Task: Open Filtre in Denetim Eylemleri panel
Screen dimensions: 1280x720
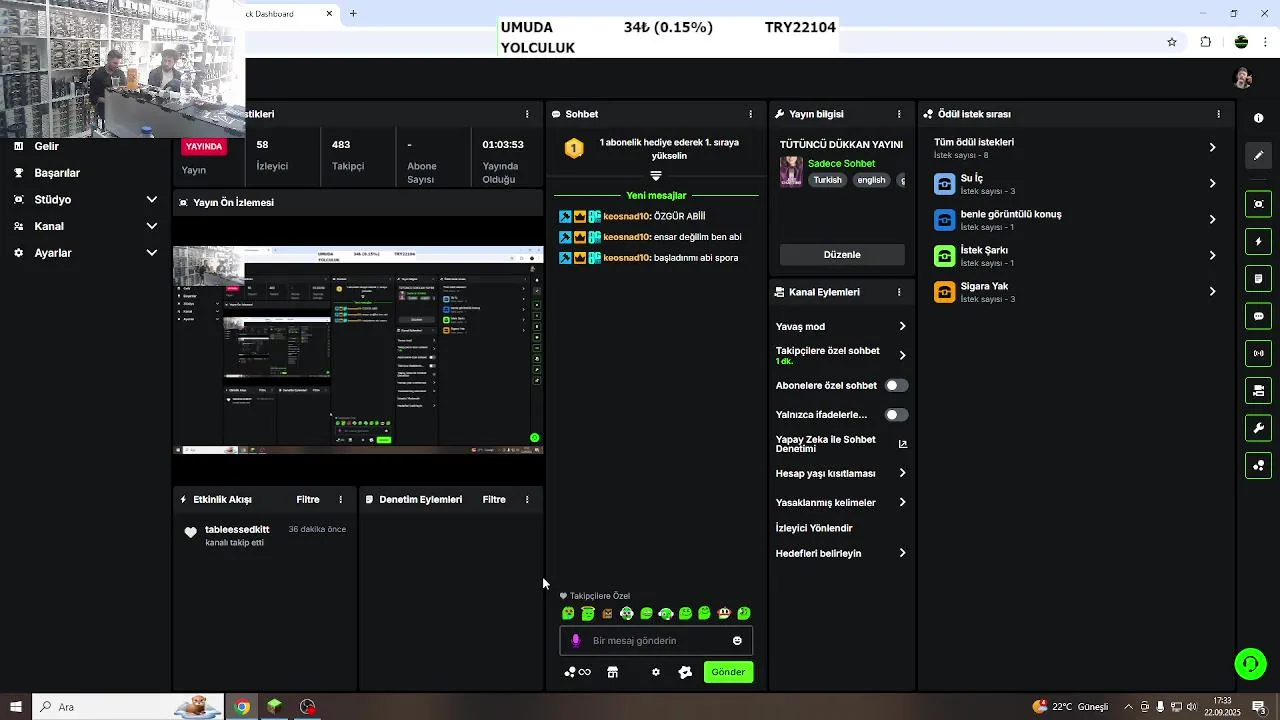Action: (494, 499)
